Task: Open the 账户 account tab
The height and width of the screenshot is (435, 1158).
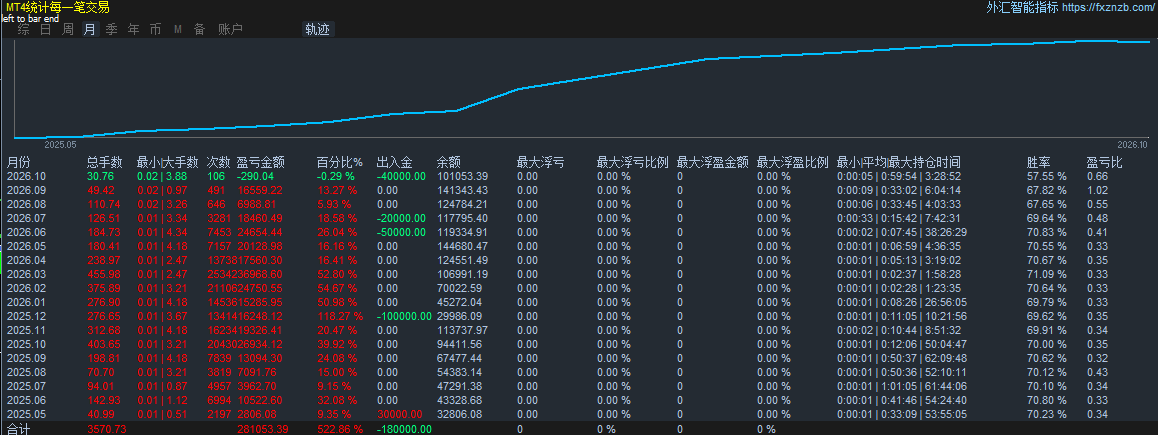Action: [230, 30]
